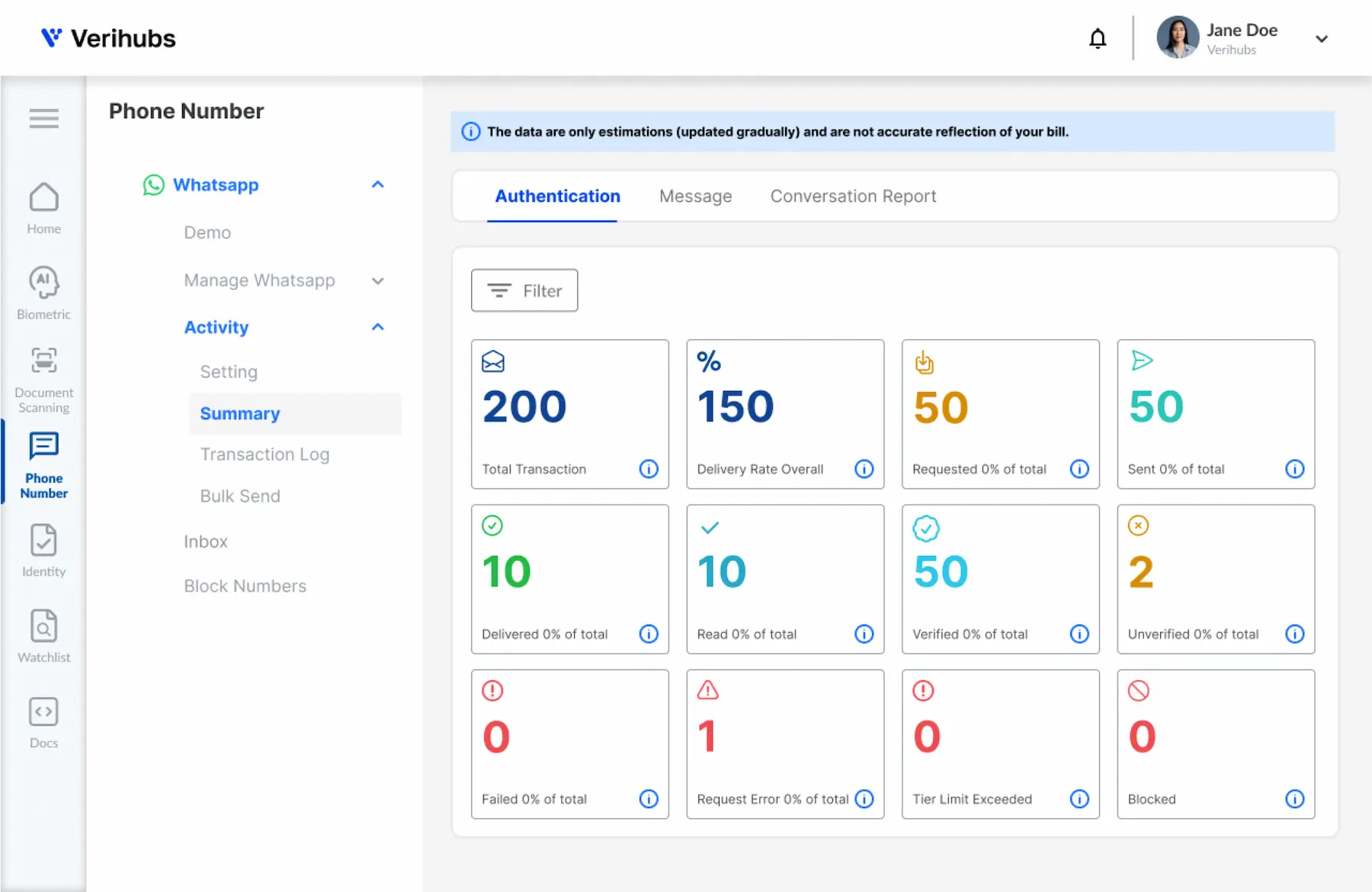Open the Docs sidebar icon
This screenshot has height=892, width=1372.
pyautogui.click(x=43, y=720)
